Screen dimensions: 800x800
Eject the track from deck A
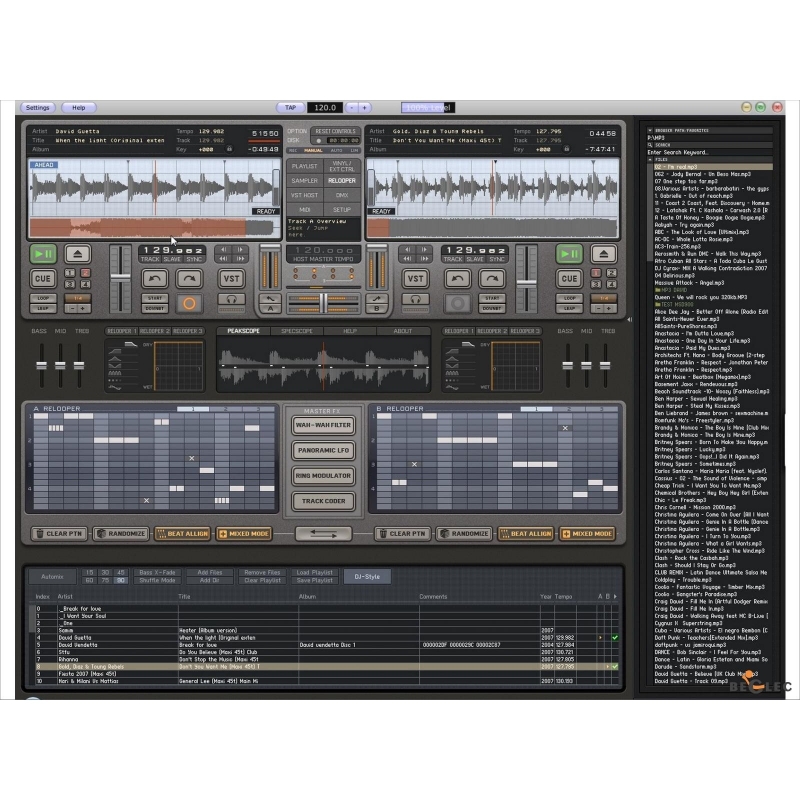coord(78,254)
